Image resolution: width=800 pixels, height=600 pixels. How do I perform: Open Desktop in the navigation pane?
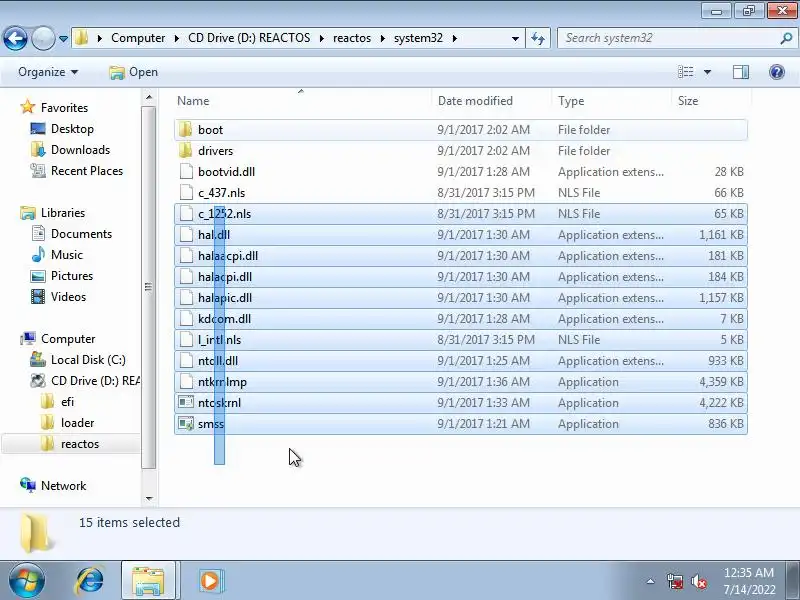(72, 129)
